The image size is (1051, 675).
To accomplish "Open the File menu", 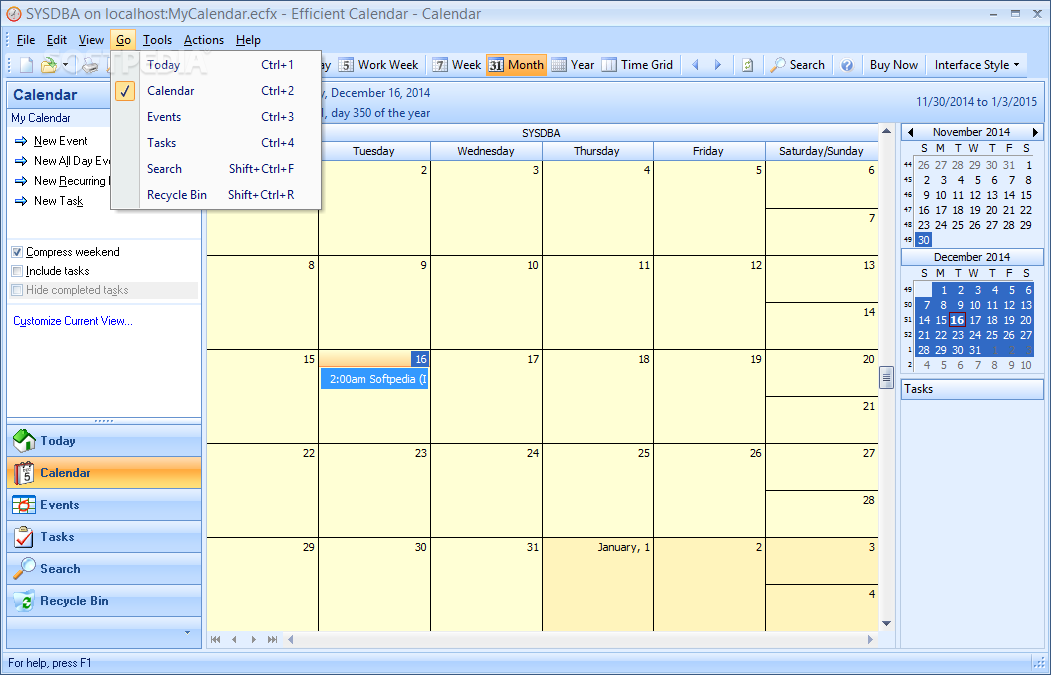I will 26,40.
